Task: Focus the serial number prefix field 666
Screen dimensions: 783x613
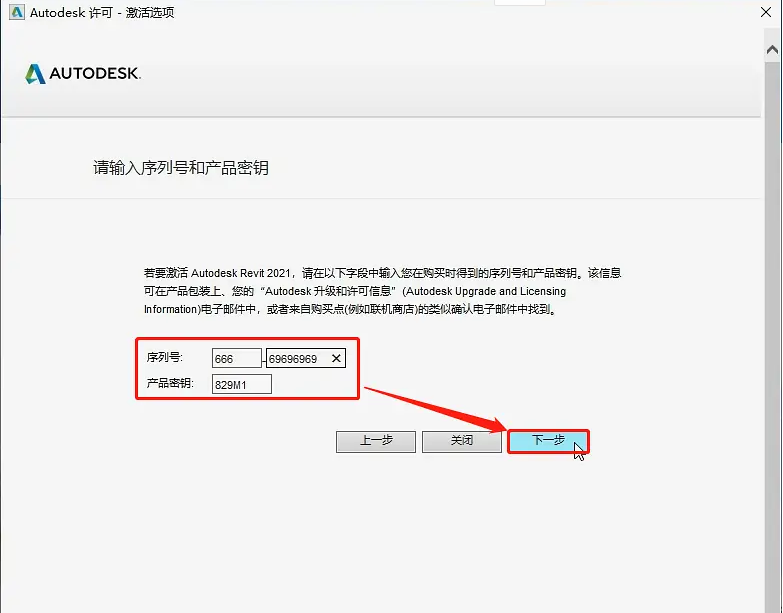Action: [237, 358]
